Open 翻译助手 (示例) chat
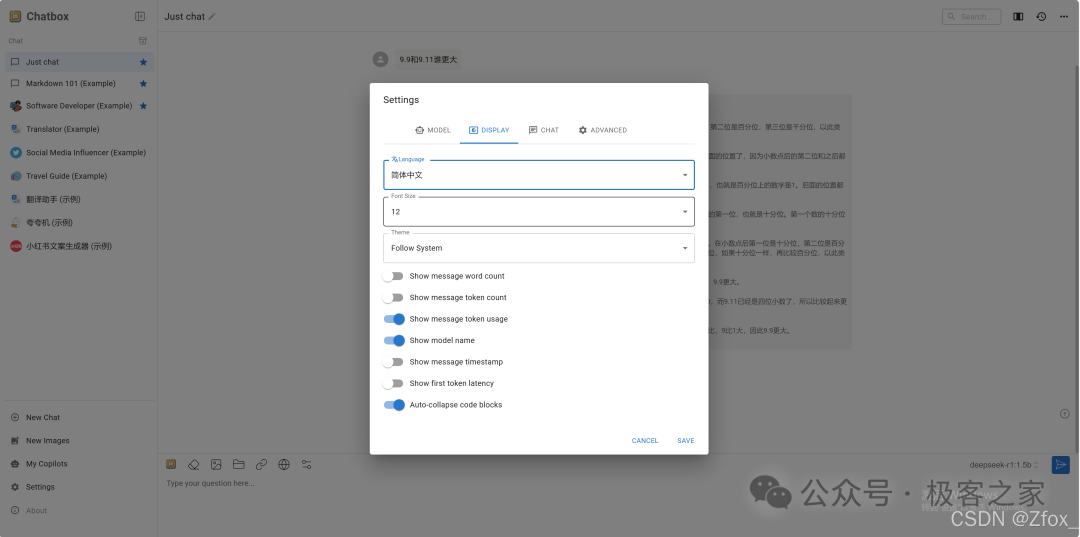 click(x=79, y=200)
